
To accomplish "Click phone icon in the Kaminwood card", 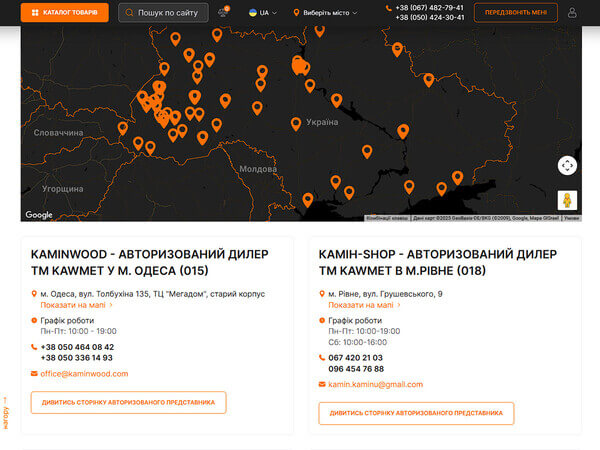I will 34,347.
